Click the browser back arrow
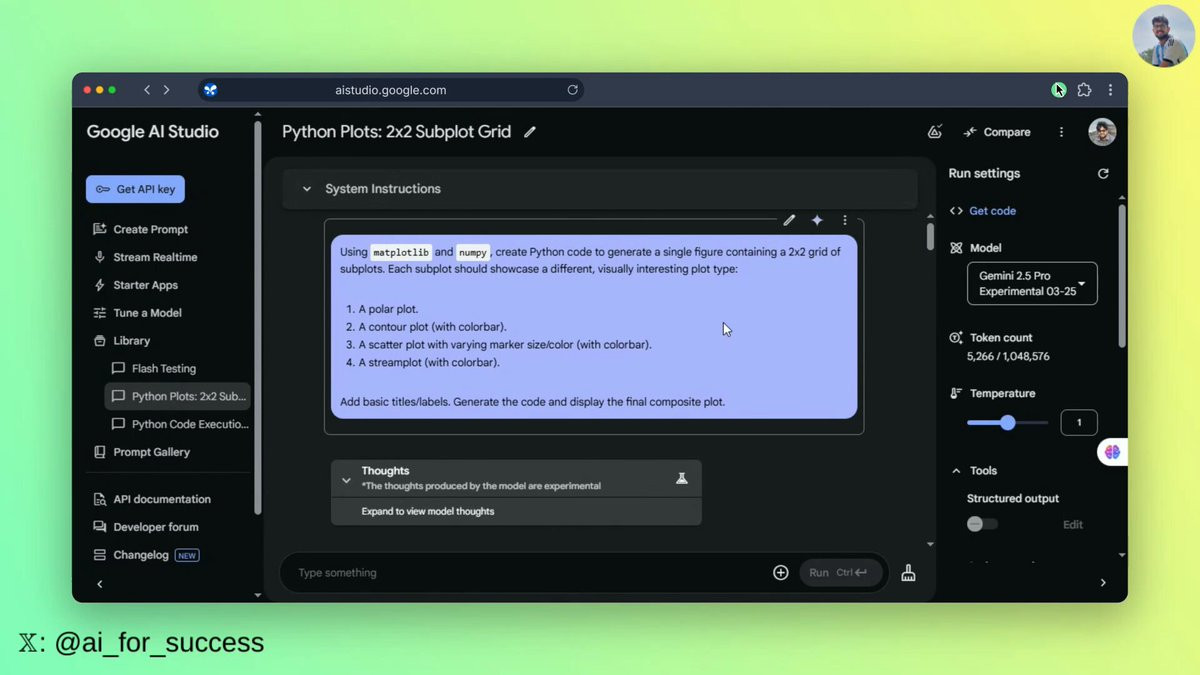Image resolution: width=1200 pixels, height=675 pixels. [x=147, y=90]
